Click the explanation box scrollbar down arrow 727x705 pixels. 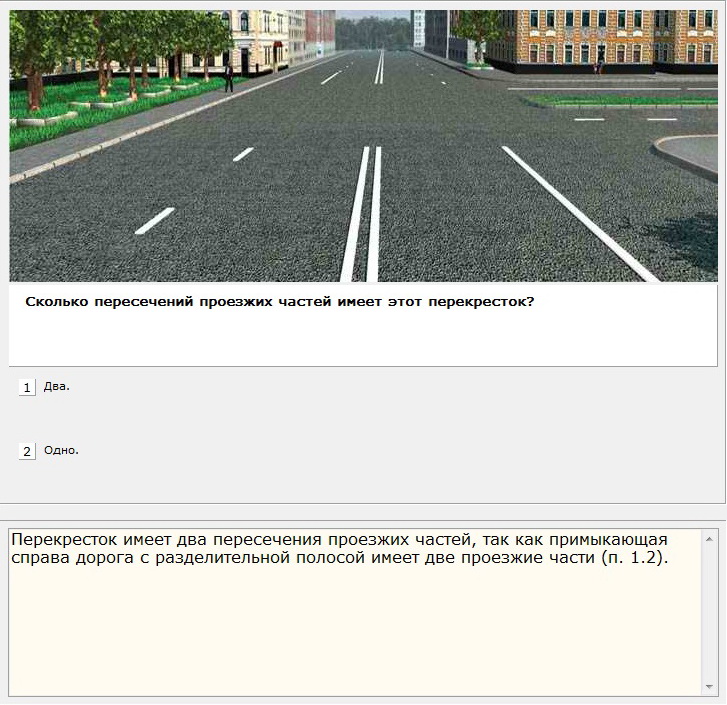tap(709, 686)
